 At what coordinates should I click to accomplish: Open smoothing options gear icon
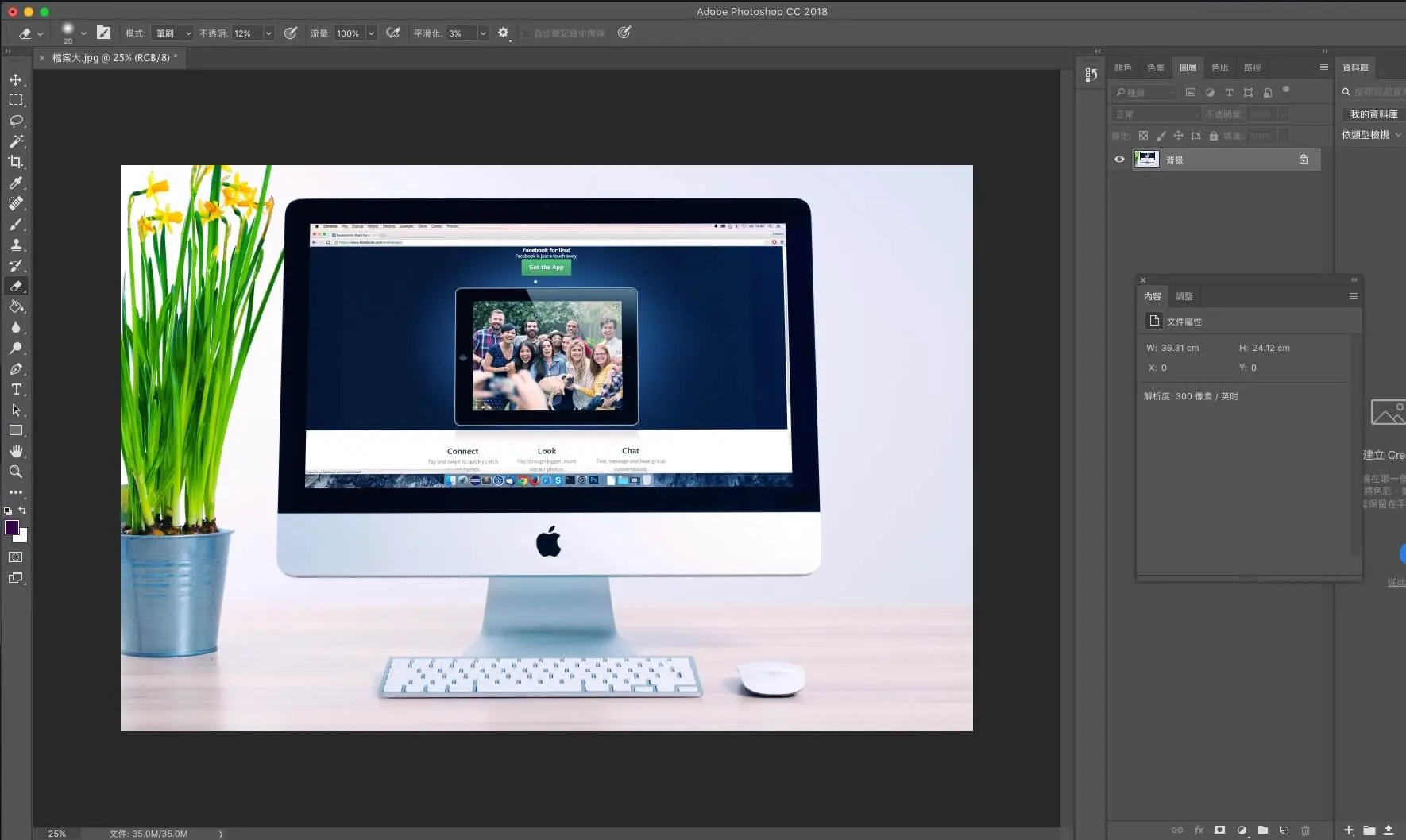pos(503,33)
